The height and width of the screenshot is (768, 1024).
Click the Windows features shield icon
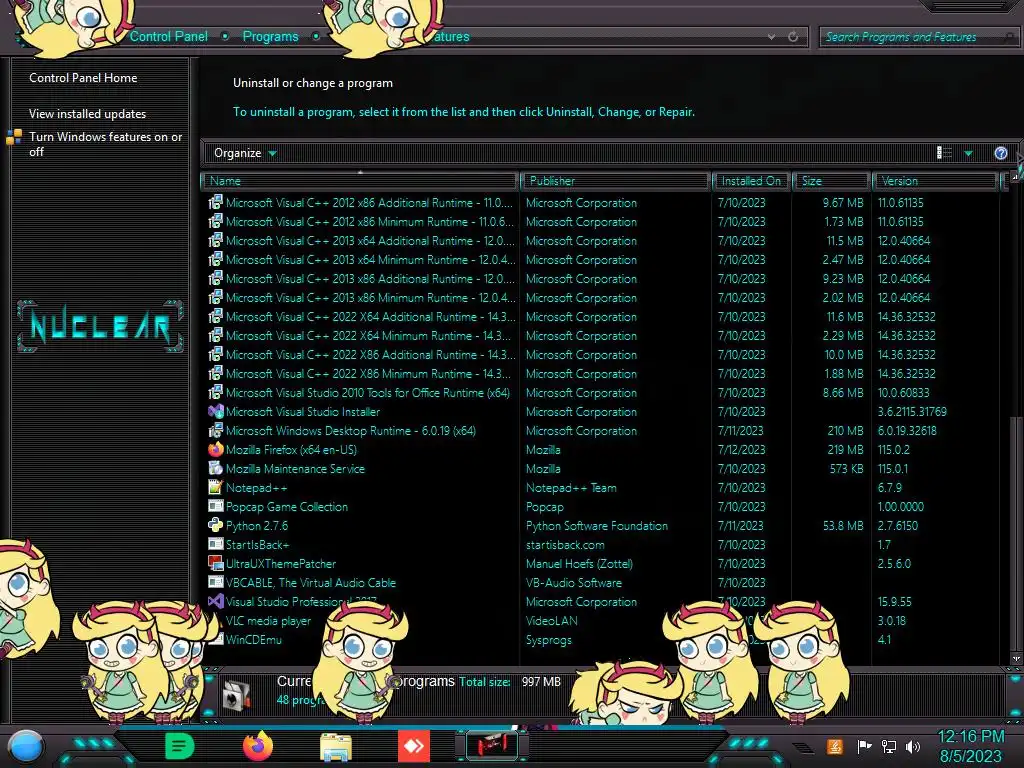pos(14,137)
